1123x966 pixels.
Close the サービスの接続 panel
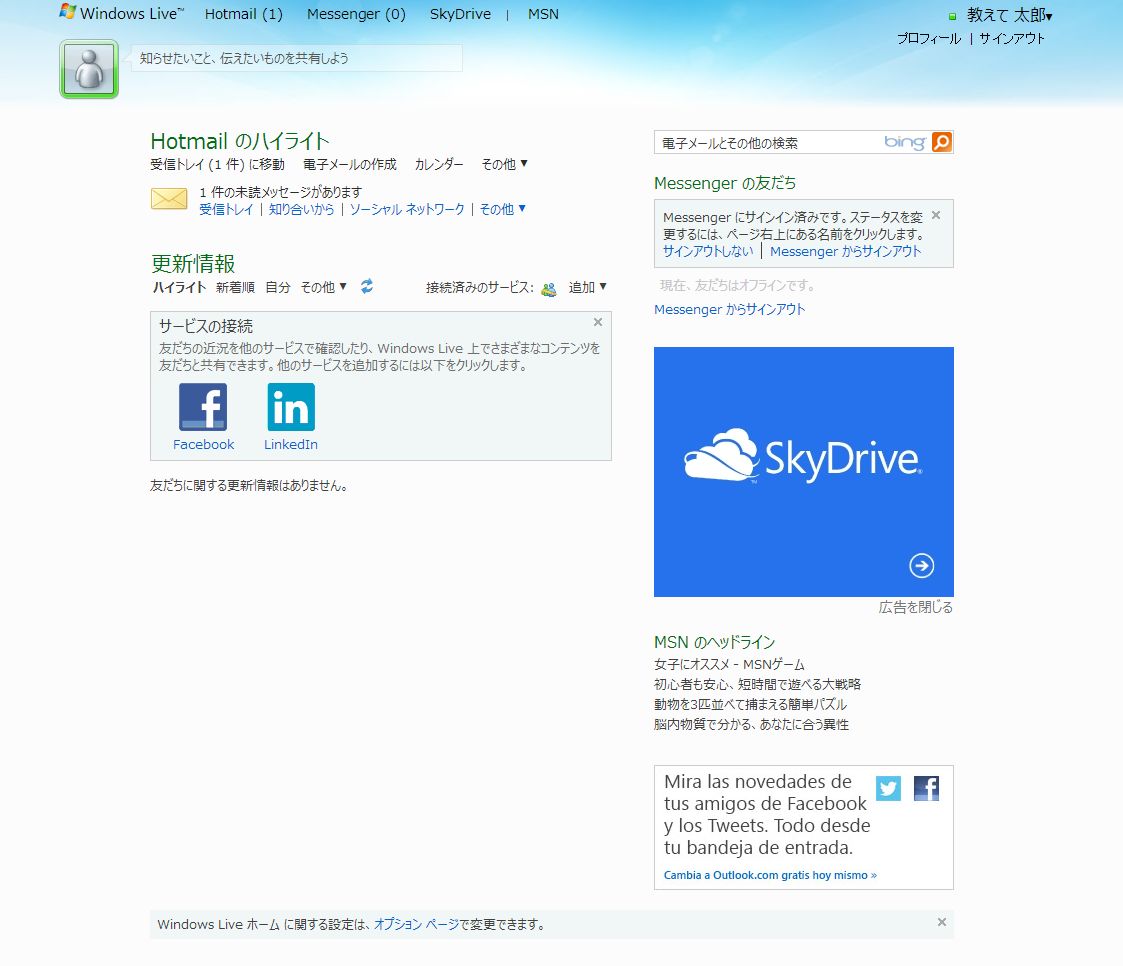tap(597, 322)
